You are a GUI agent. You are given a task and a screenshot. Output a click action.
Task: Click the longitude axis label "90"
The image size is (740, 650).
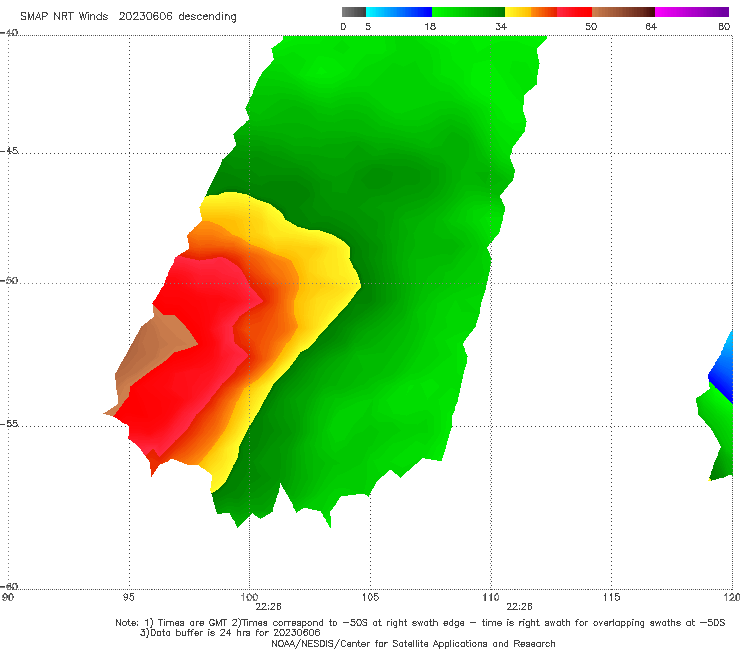click(x=8, y=598)
